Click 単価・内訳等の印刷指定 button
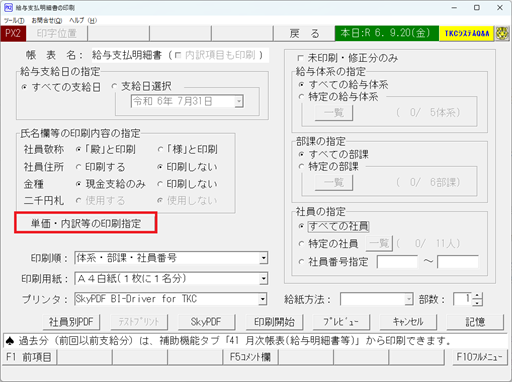Screen dimensions: 512x382 click(86, 223)
